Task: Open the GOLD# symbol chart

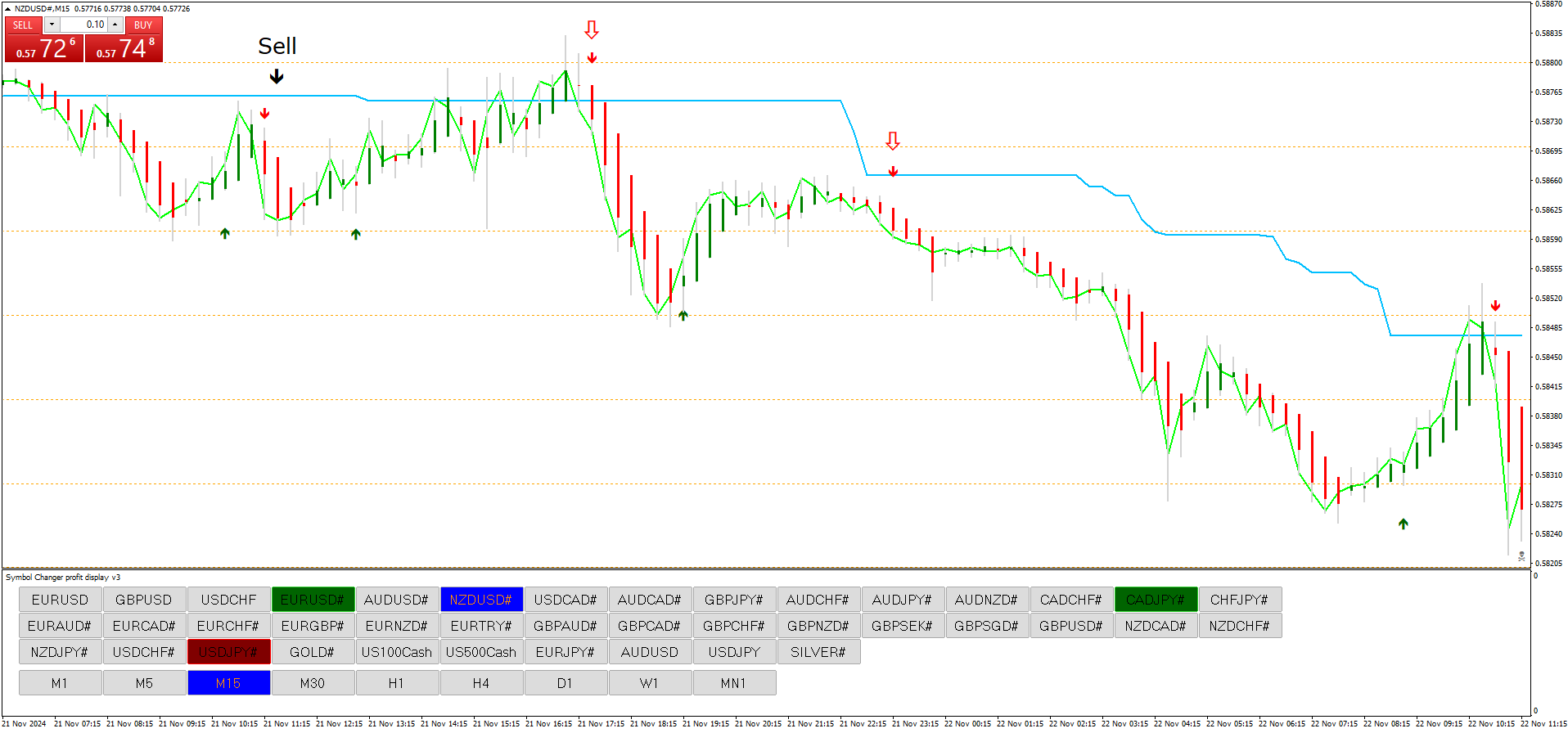Action: (313, 652)
